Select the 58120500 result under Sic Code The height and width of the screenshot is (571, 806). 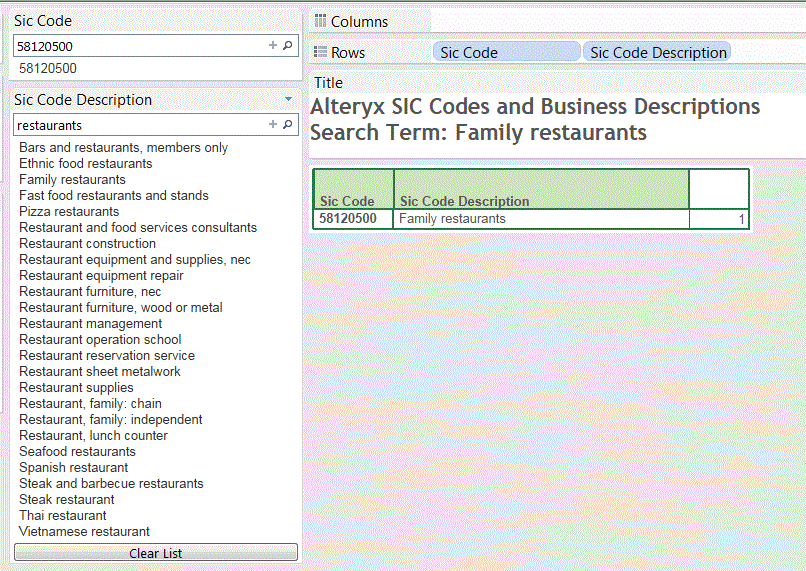tap(48, 68)
